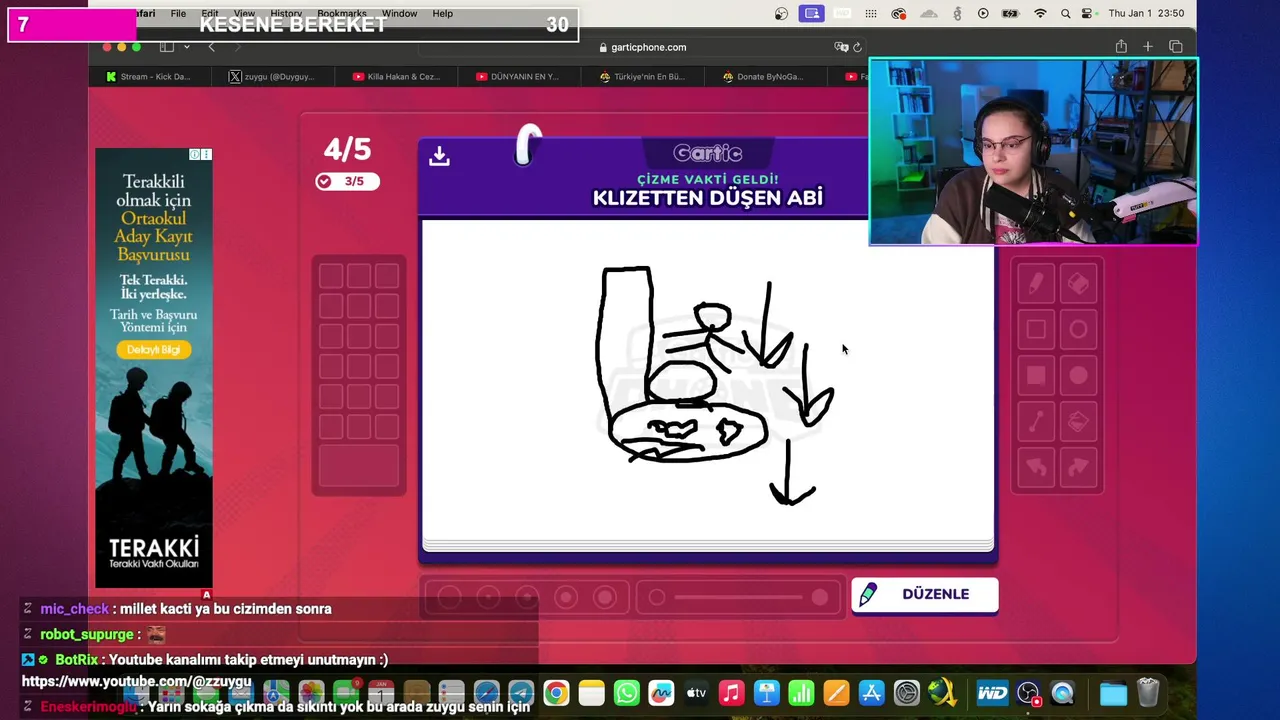Viewport: 1280px width, 720px height.
Task: Select the pencil drawing tool
Action: [1036, 285]
